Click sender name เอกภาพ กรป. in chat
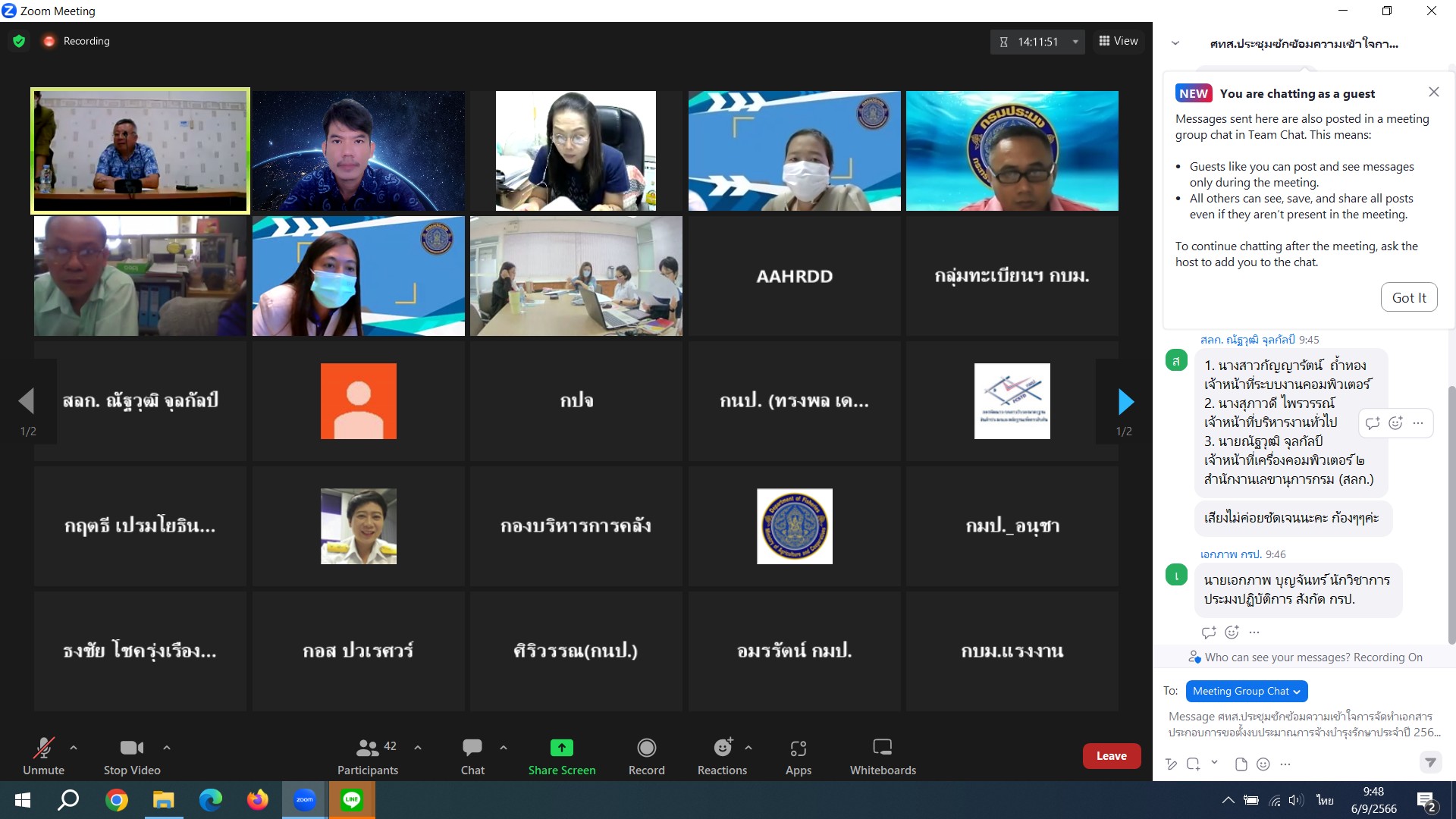This screenshot has height=819, width=1456. (1231, 554)
